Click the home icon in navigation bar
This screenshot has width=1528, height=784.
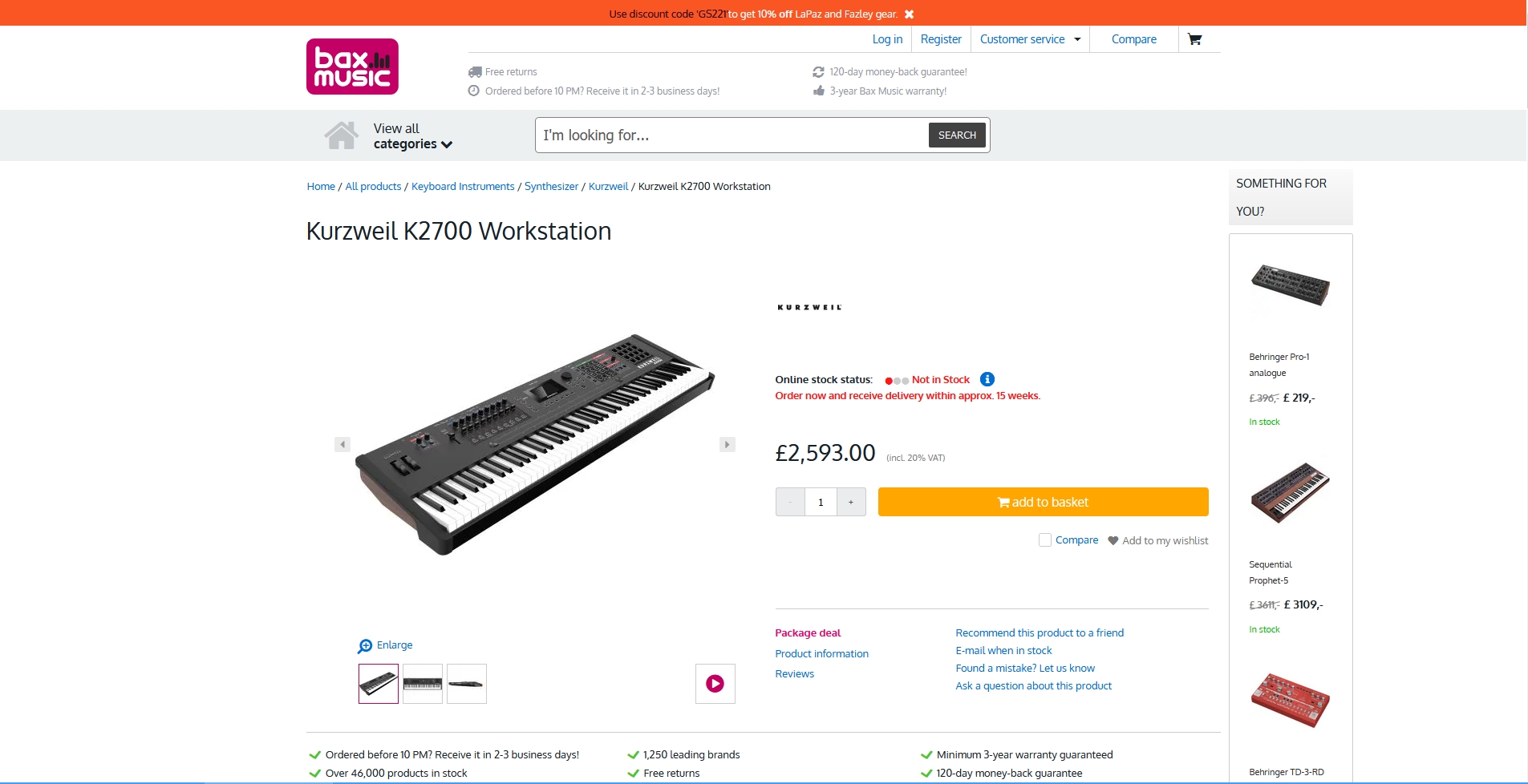tap(341, 135)
